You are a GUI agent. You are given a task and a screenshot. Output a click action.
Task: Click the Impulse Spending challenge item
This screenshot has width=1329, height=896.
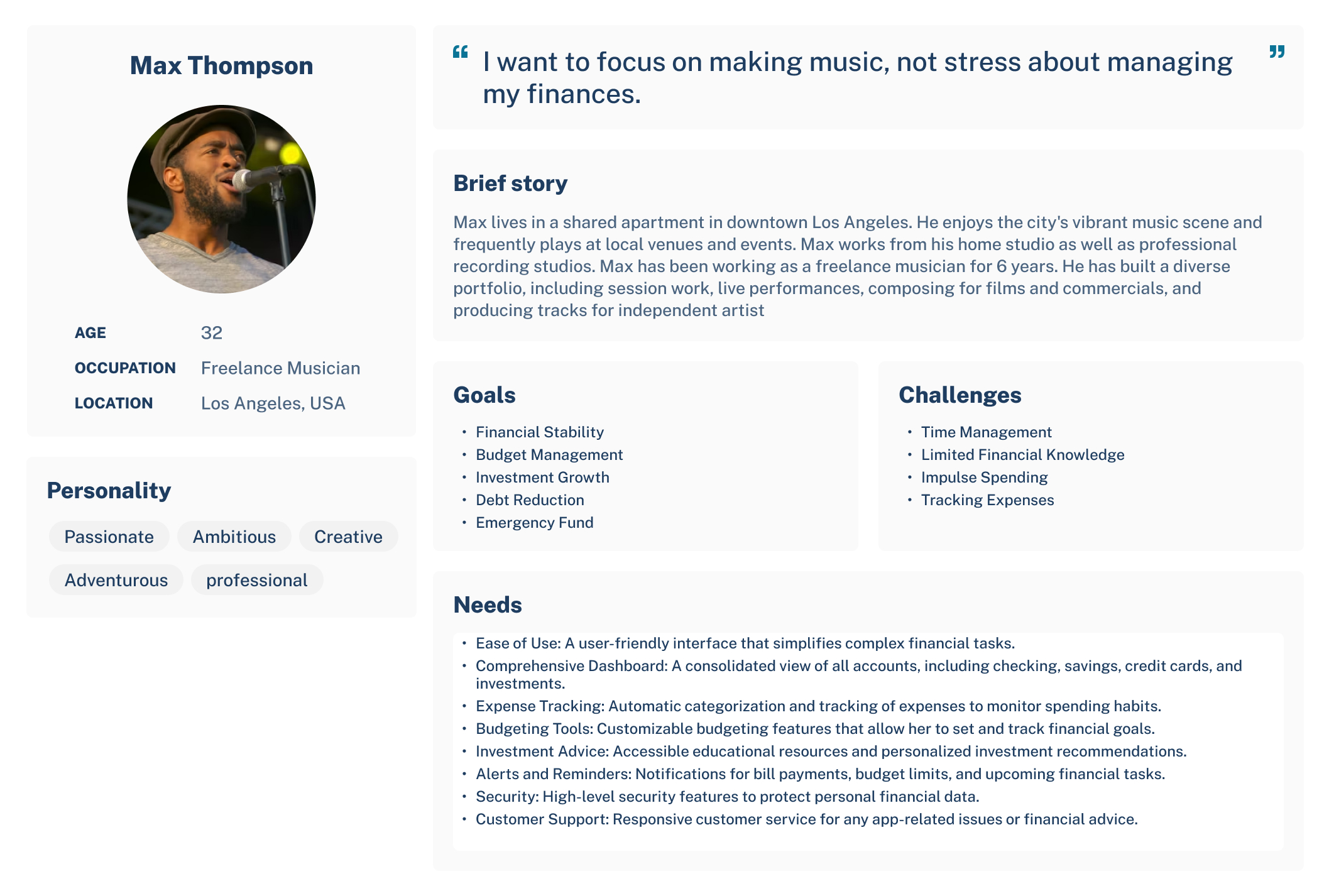click(984, 478)
